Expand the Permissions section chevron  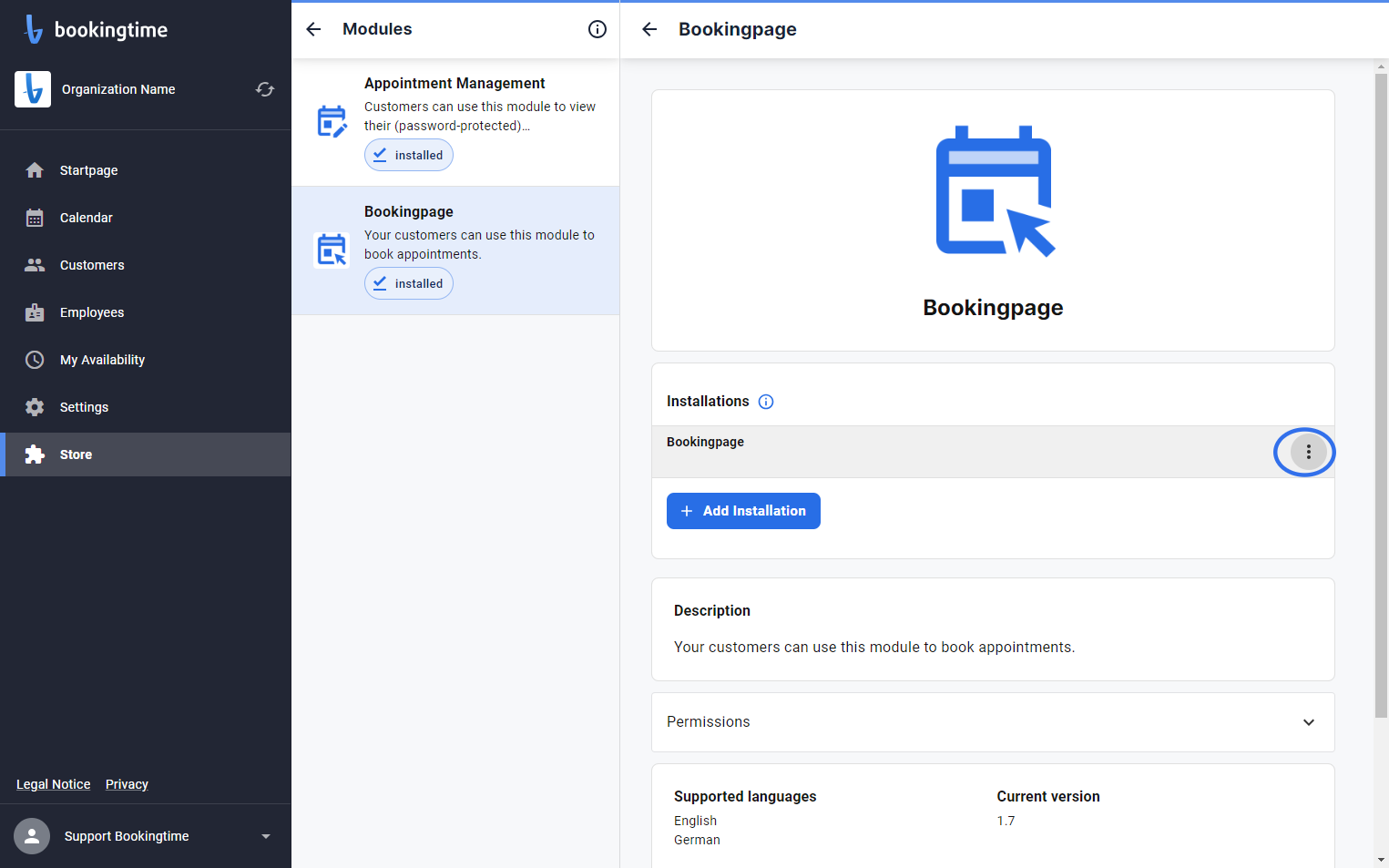tap(1309, 722)
